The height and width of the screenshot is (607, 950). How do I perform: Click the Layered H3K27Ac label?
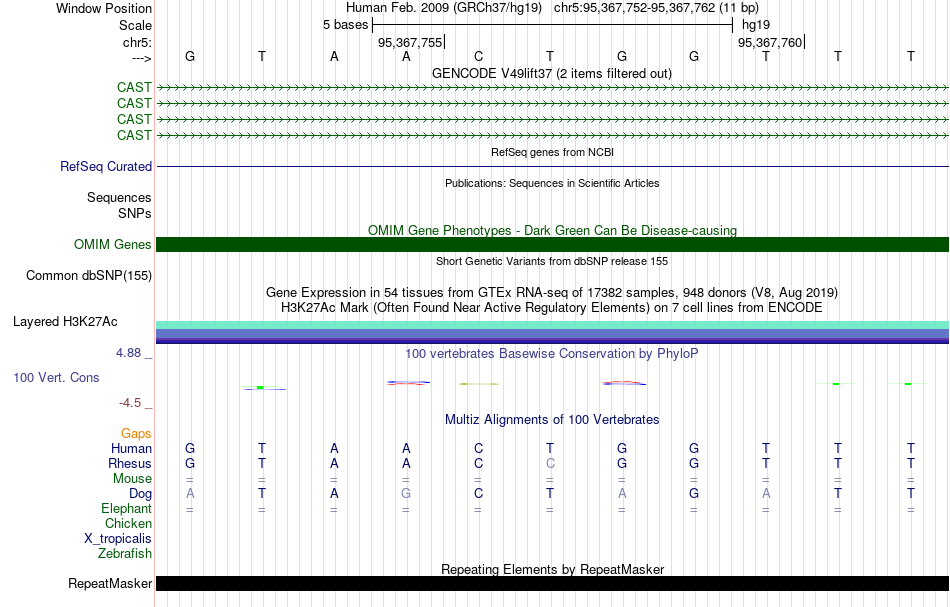(x=65, y=322)
